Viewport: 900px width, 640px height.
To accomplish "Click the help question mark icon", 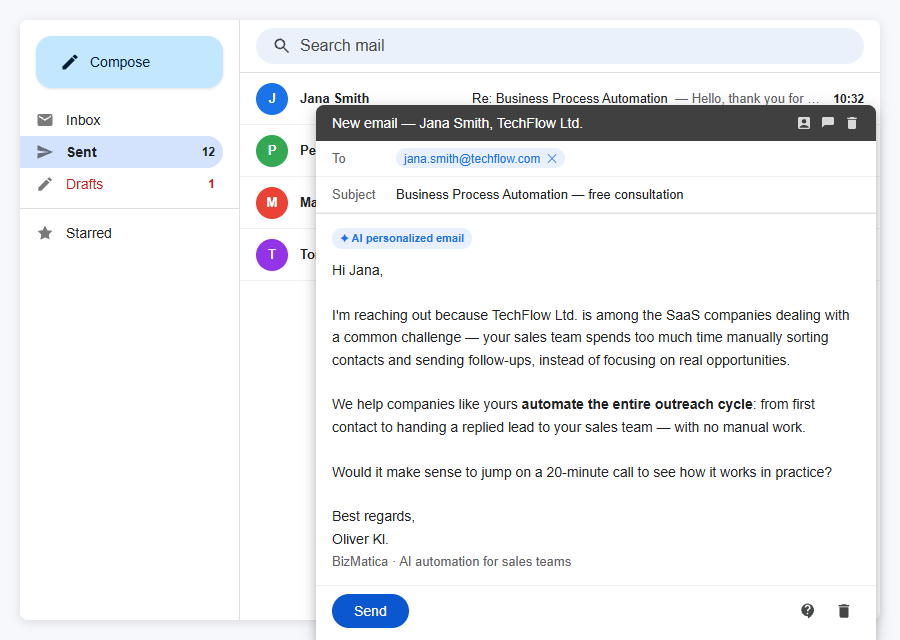I will pyautogui.click(x=808, y=611).
